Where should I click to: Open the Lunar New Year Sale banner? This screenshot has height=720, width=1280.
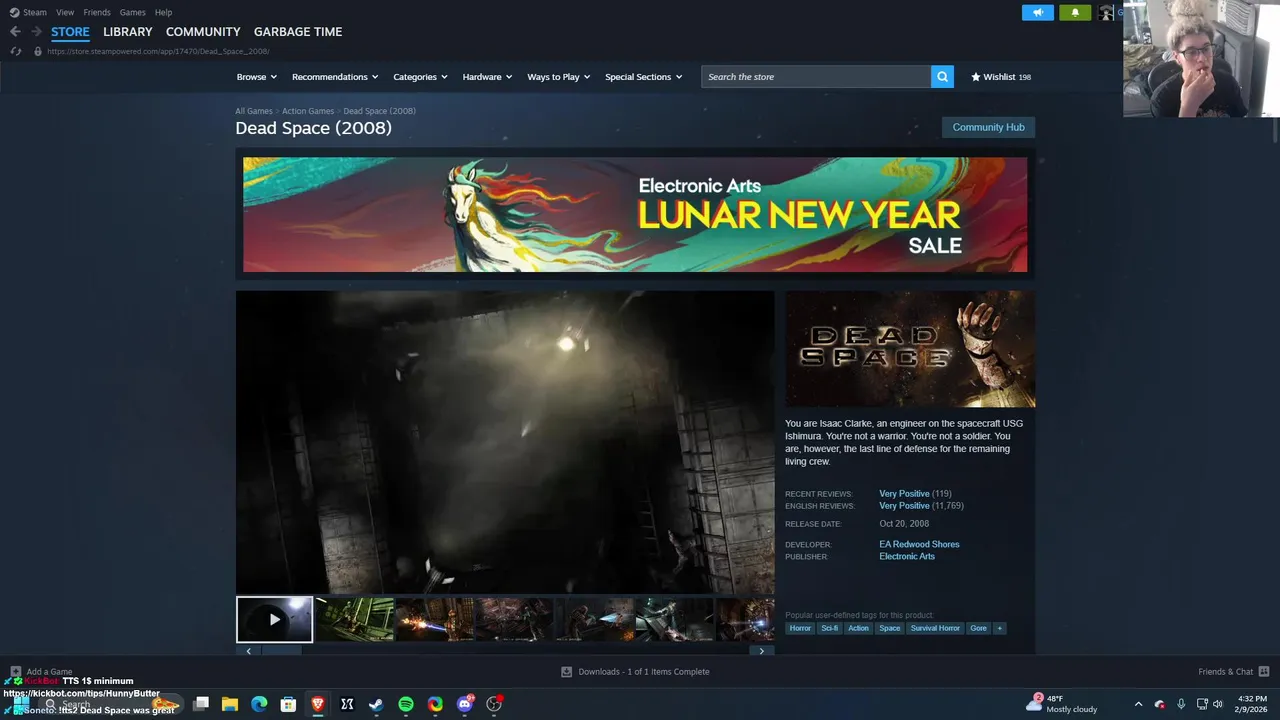point(635,214)
